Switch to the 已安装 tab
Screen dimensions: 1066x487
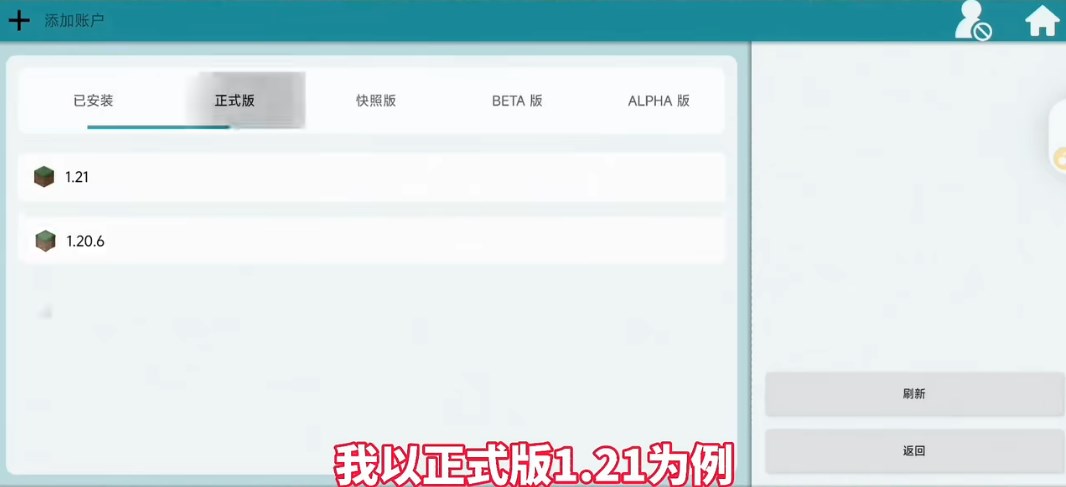tap(93, 101)
